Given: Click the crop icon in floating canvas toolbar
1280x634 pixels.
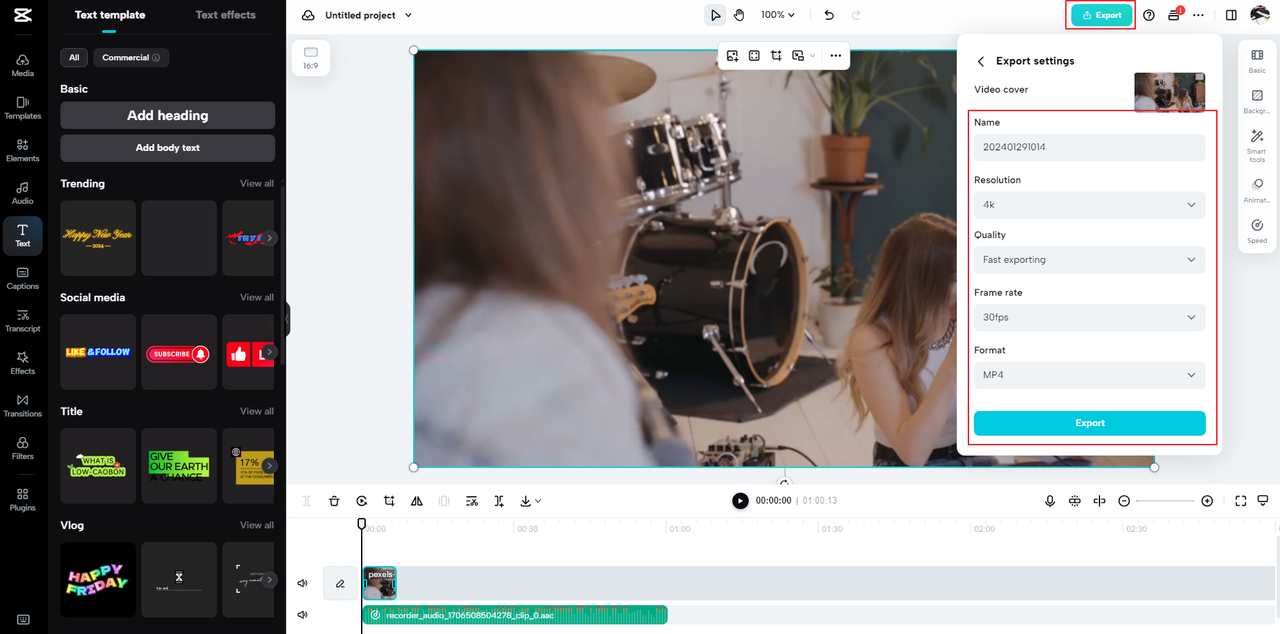Looking at the screenshot, I should [776, 56].
